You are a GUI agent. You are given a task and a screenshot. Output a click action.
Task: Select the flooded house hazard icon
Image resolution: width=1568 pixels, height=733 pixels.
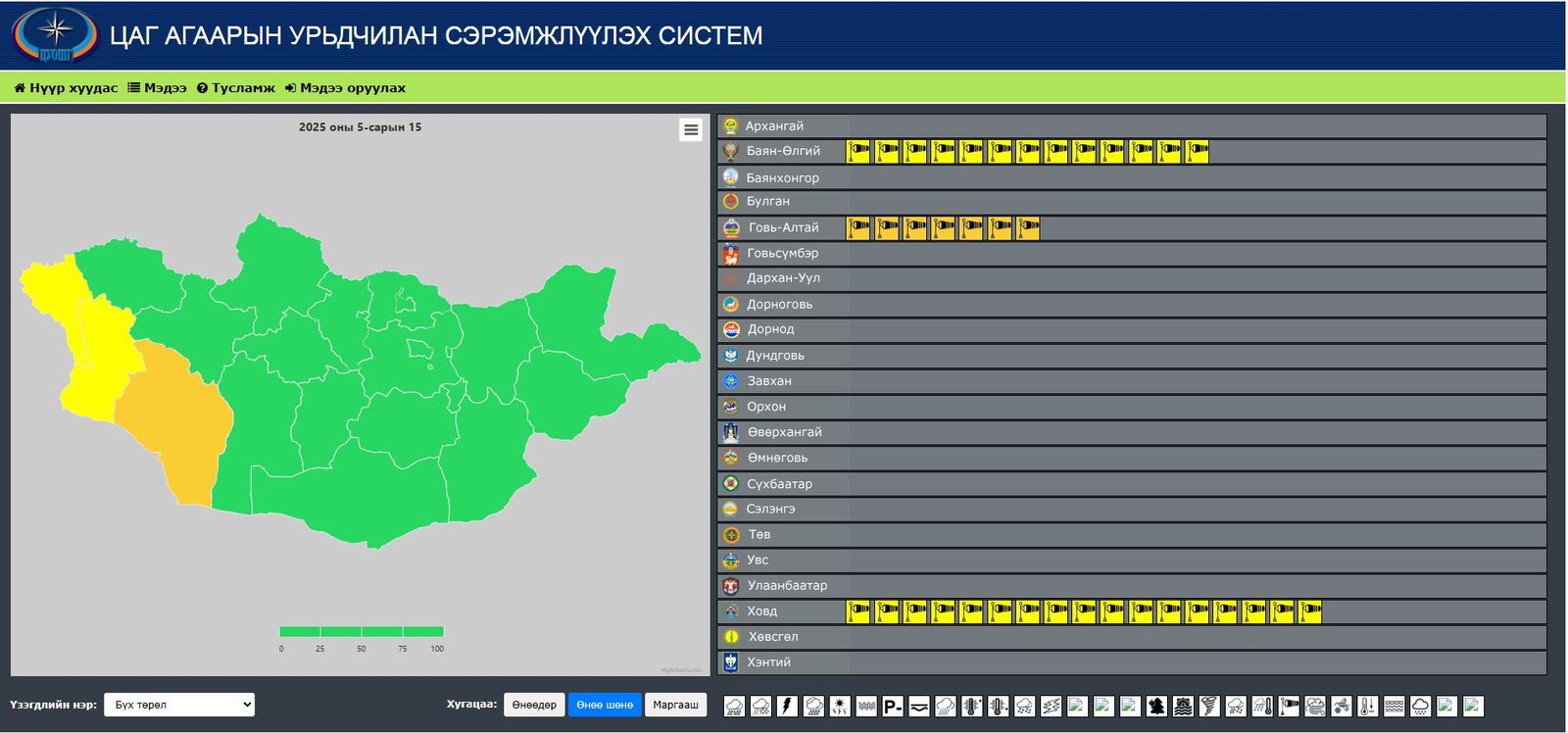point(1183,707)
